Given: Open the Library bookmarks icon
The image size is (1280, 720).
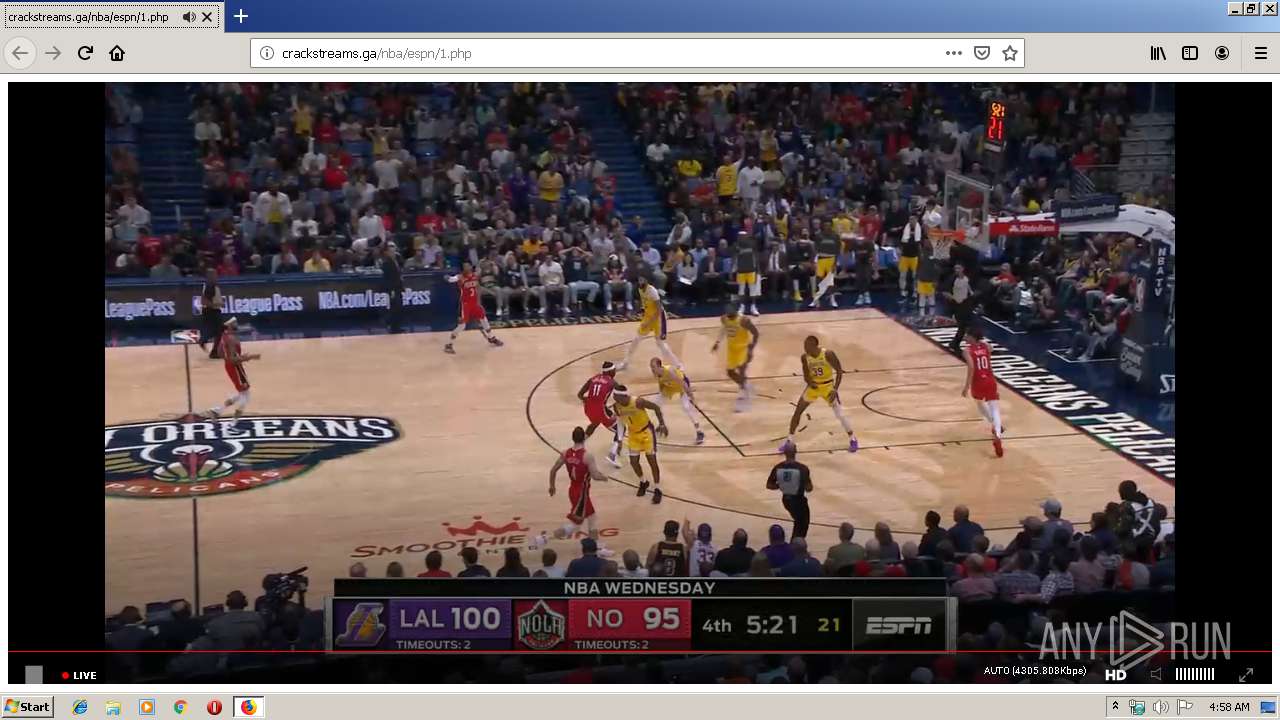Looking at the screenshot, I should [x=1158, y=53].
